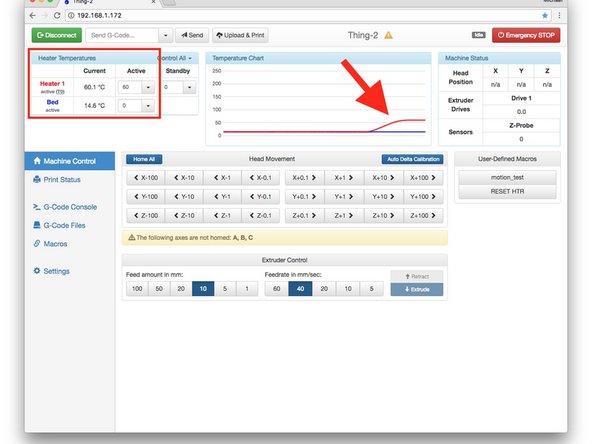Move head X-0.1

(x=261, y=177)
